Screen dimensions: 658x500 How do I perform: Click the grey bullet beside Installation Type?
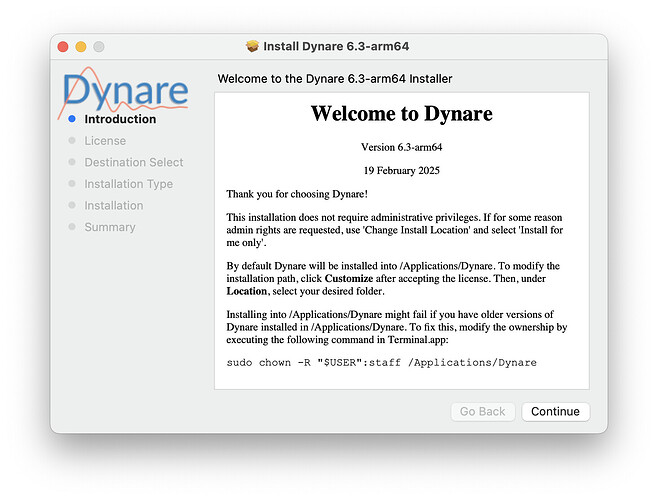[72, 183]
